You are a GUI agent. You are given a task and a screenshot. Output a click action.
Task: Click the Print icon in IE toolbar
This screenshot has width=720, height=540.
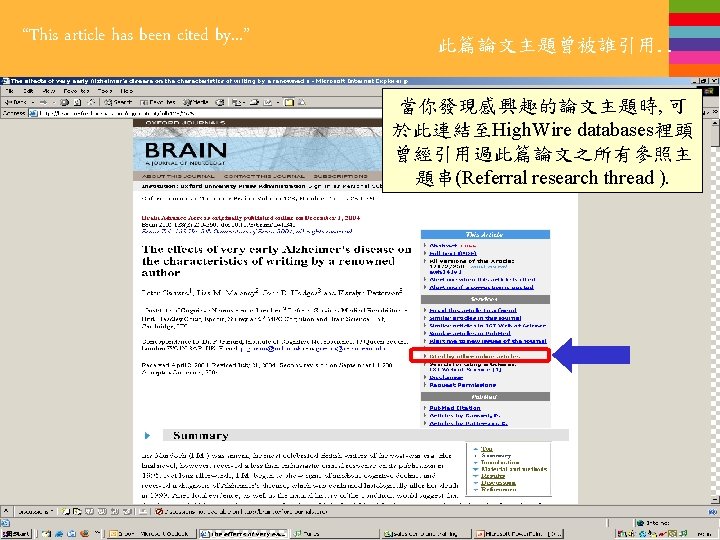[x=254, y=102]
